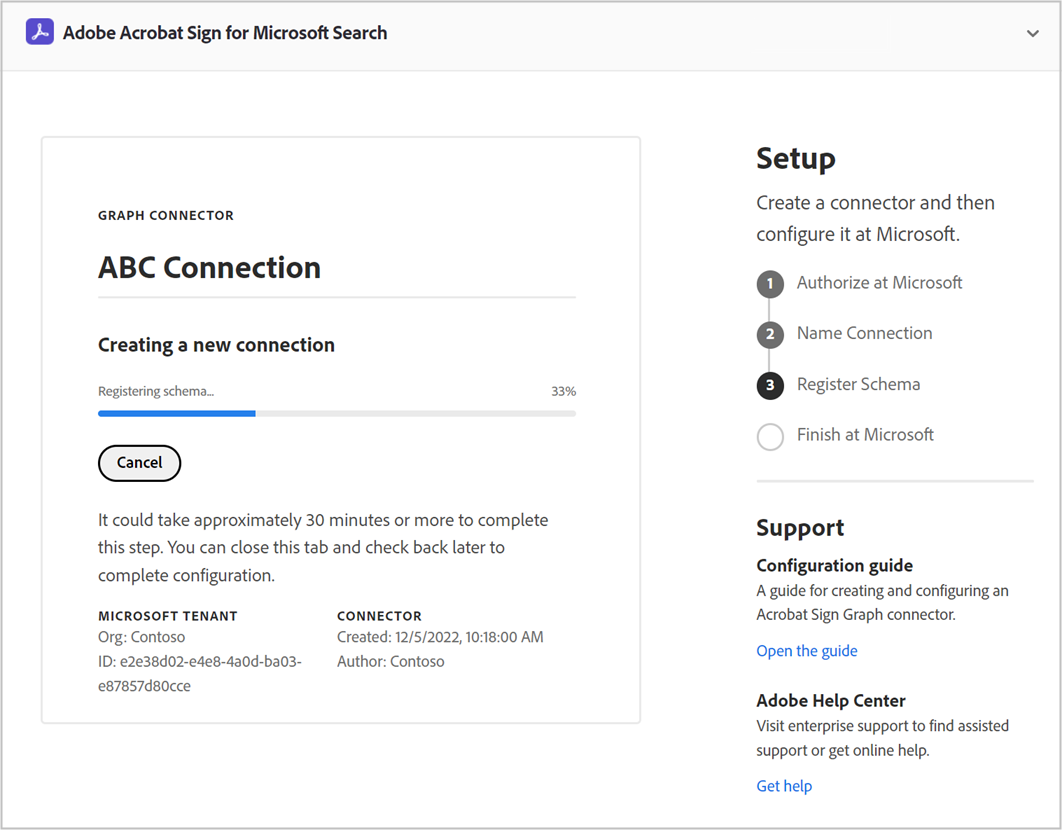The height and width of the screenshot is (830, 1062).
Task: Select the Adobe Help Center section
Action: click(x=832, y=700)
